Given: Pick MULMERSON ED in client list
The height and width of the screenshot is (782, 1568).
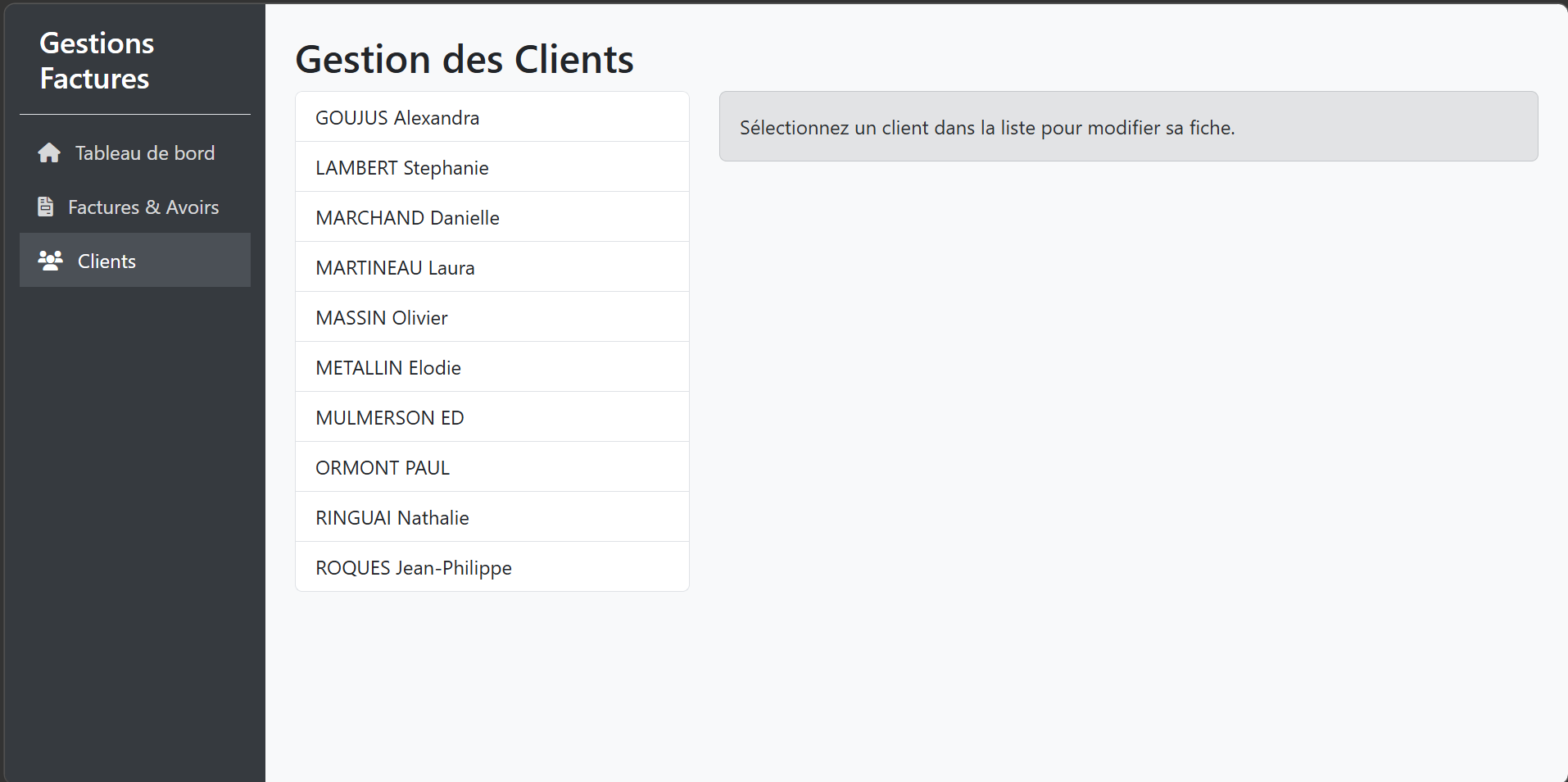Looking at the screenshot, I should pos(390,418).
